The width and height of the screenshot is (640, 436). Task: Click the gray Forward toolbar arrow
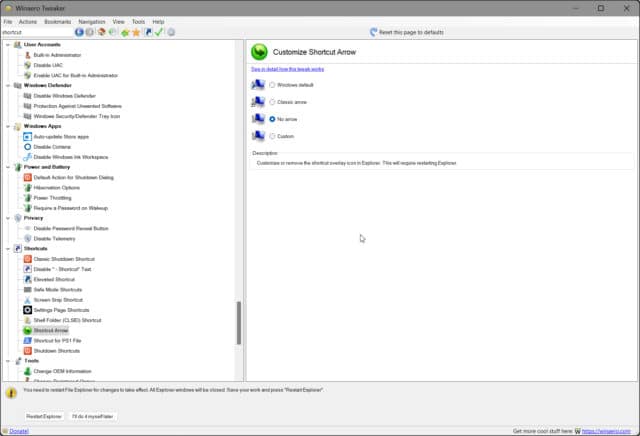pyautogui.click(x=90, y=32)
